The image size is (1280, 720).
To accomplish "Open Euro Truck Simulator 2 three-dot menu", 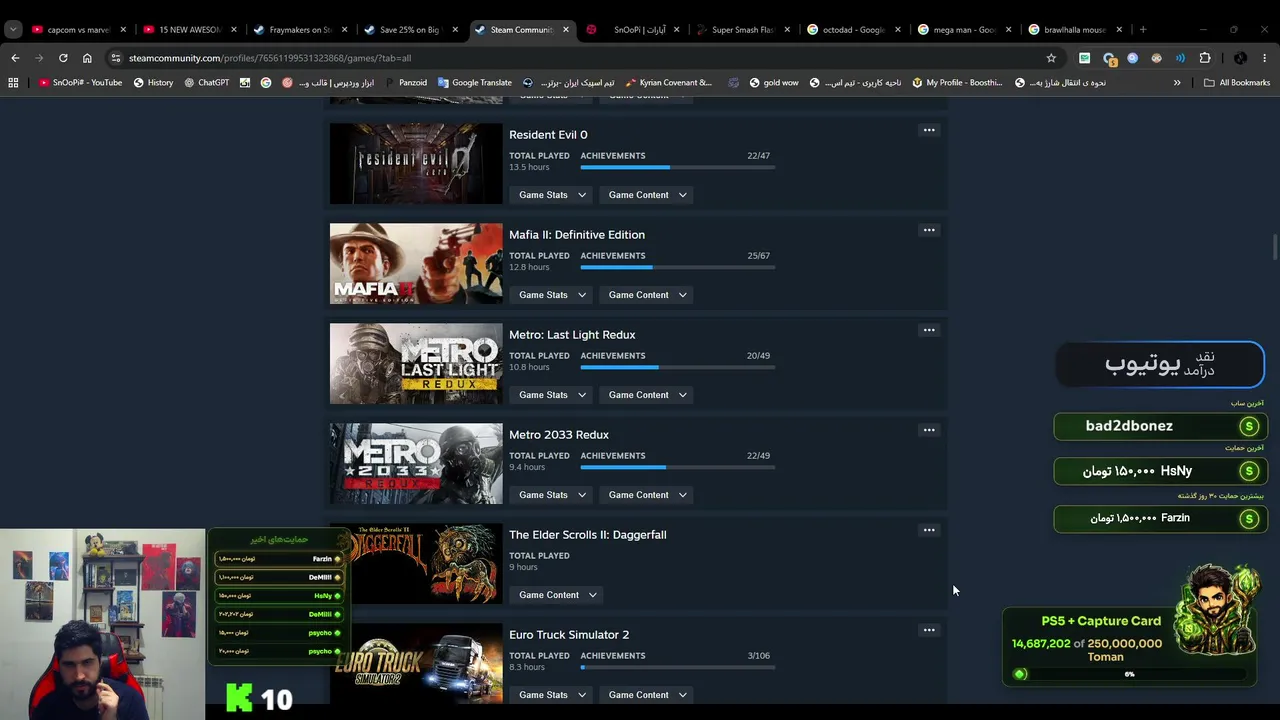I will (x=929, y=630).
